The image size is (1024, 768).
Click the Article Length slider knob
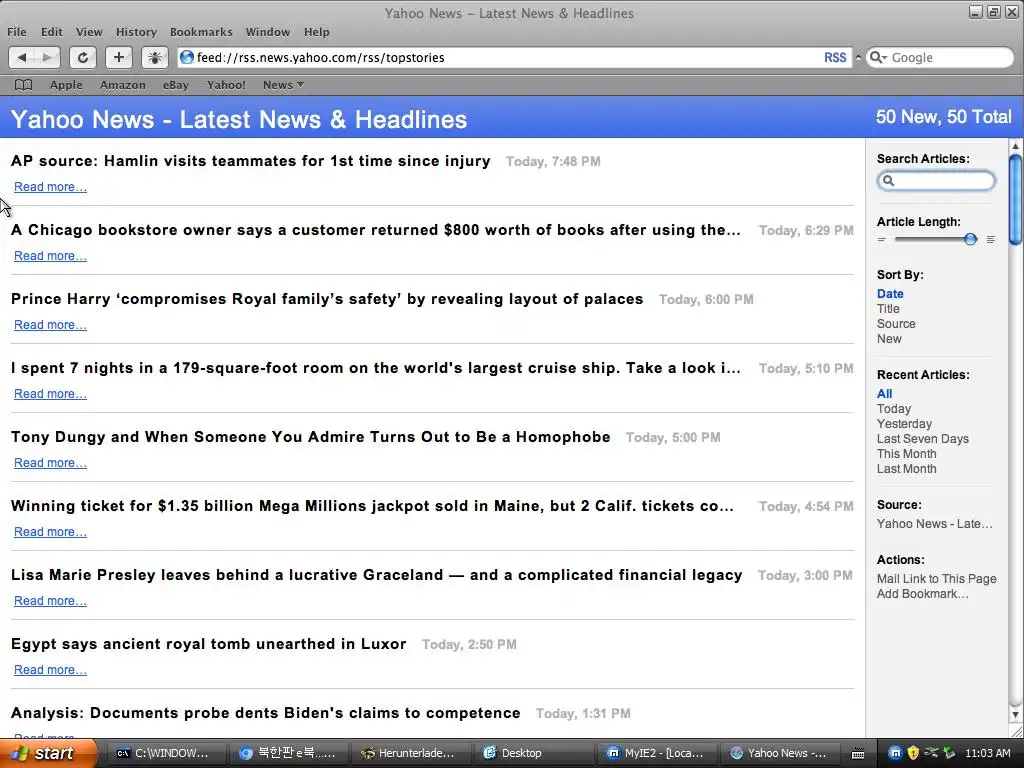pyautogui.click(x=970, y=240)
